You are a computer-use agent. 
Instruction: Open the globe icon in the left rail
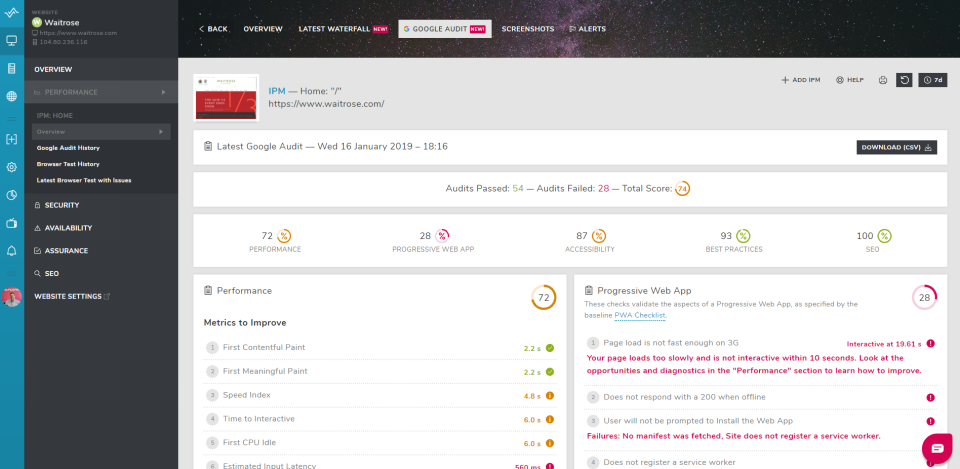pos(12,96)
